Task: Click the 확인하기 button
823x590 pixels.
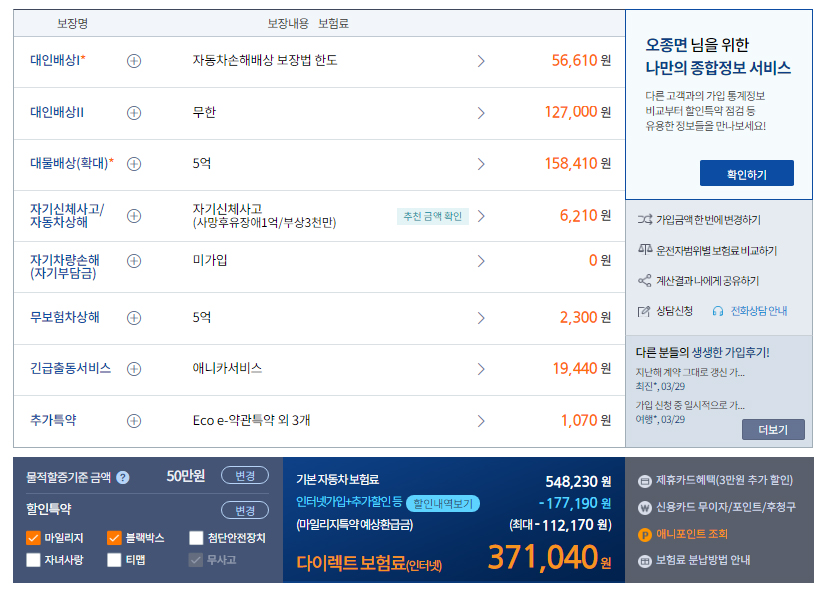Action: point(746,173)
